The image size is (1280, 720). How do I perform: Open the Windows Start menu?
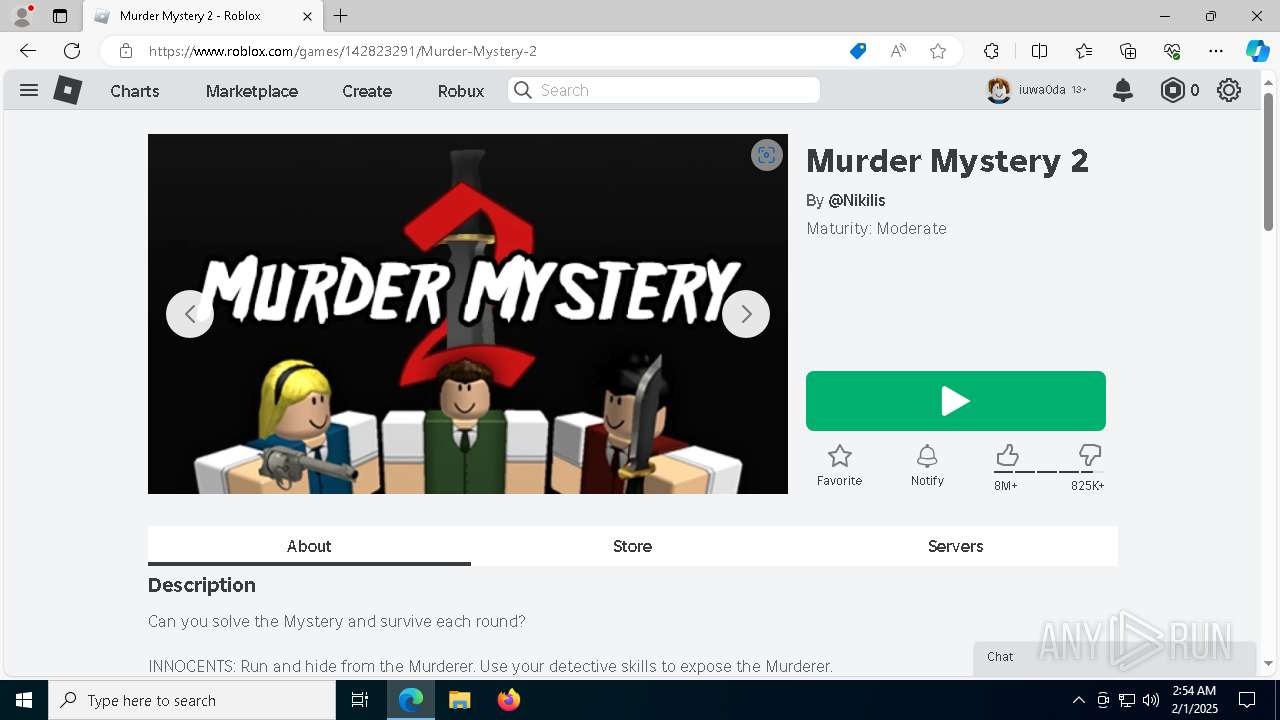(24, 700)
